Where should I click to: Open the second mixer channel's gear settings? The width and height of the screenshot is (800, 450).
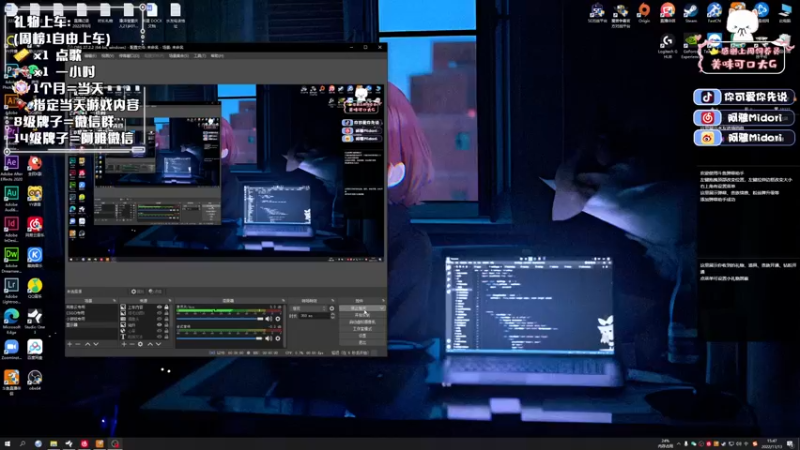pos(278,338)
